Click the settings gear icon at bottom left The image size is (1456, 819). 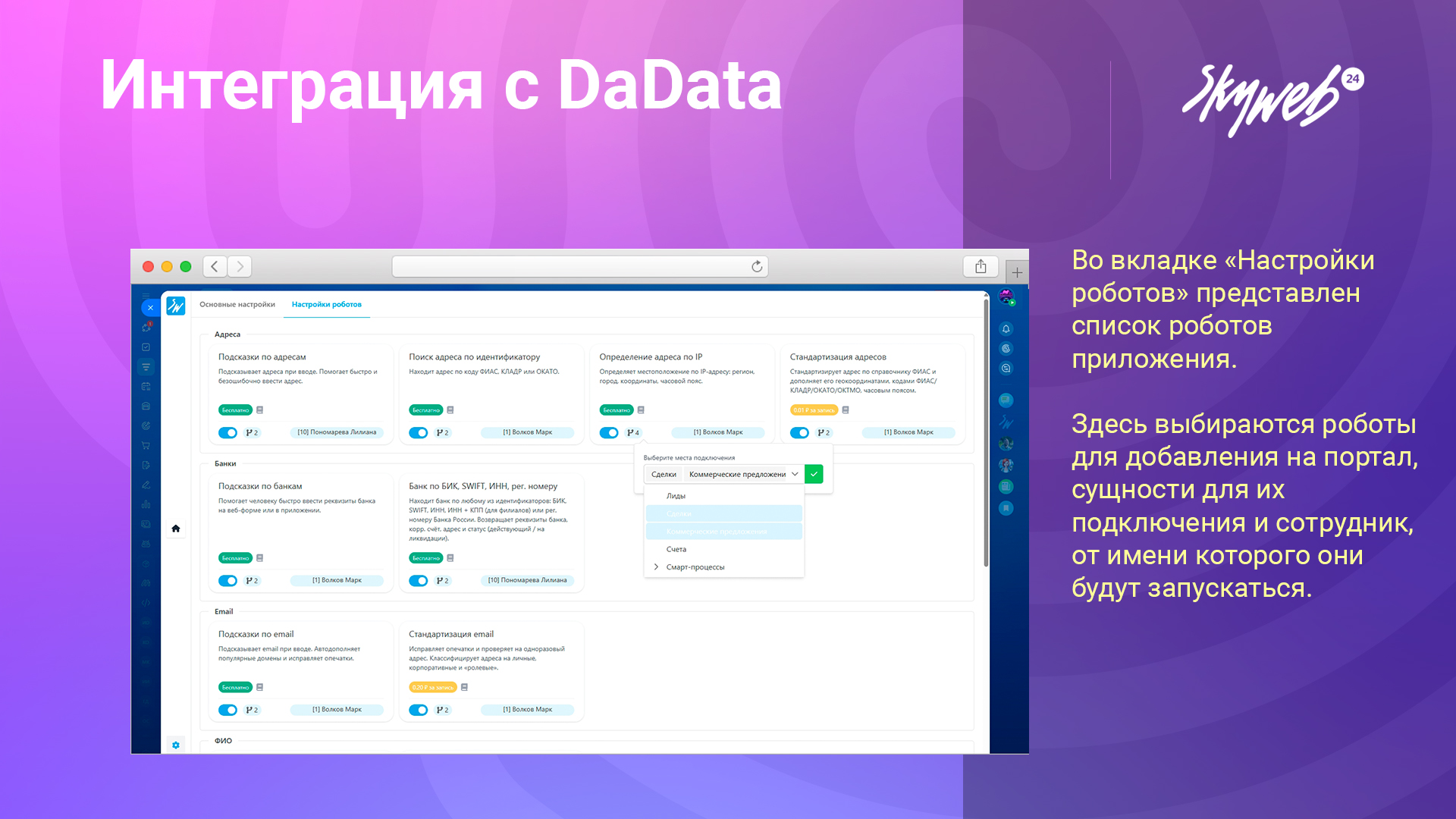[x=175, y=745]
